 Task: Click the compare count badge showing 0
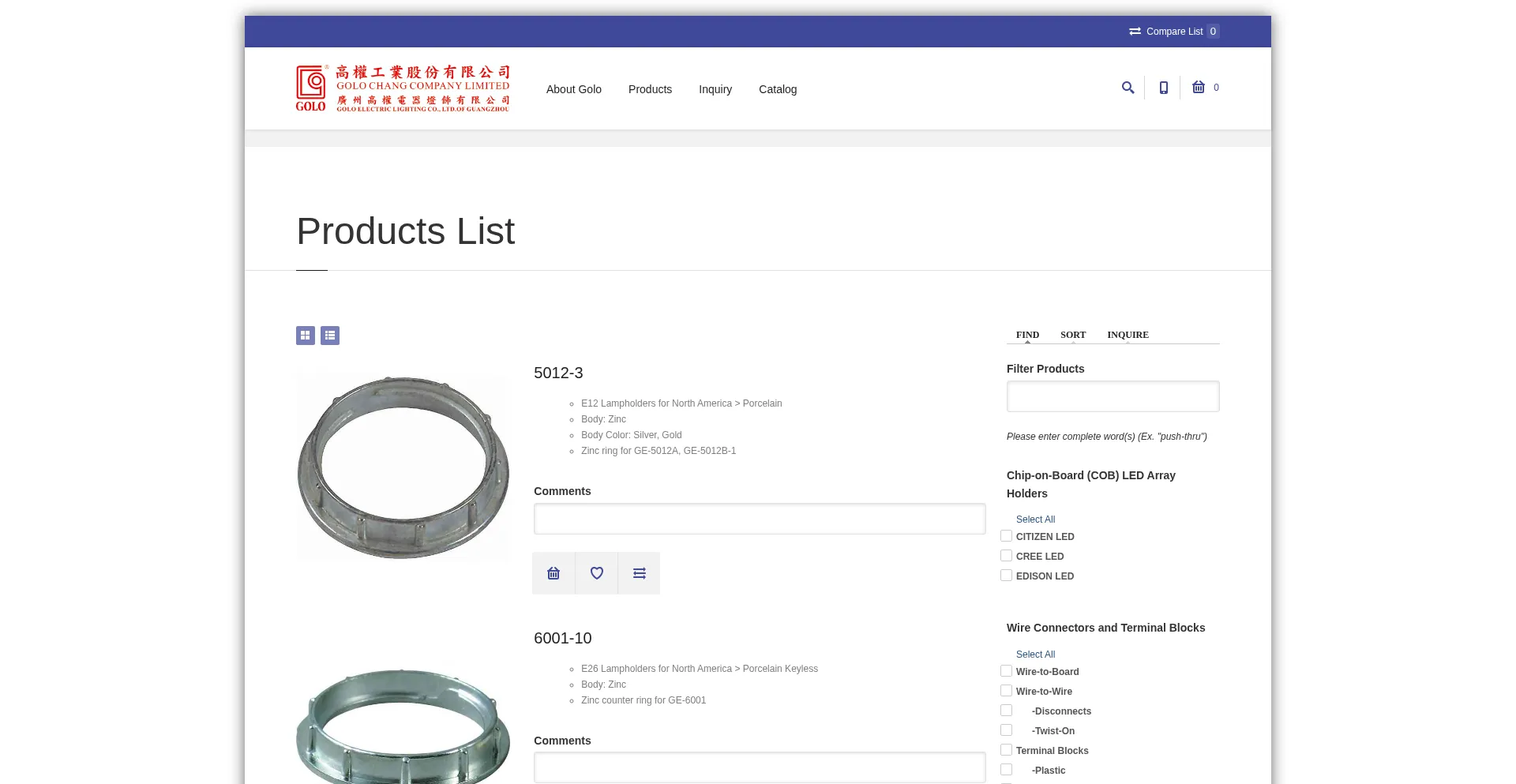point(1213,32)
